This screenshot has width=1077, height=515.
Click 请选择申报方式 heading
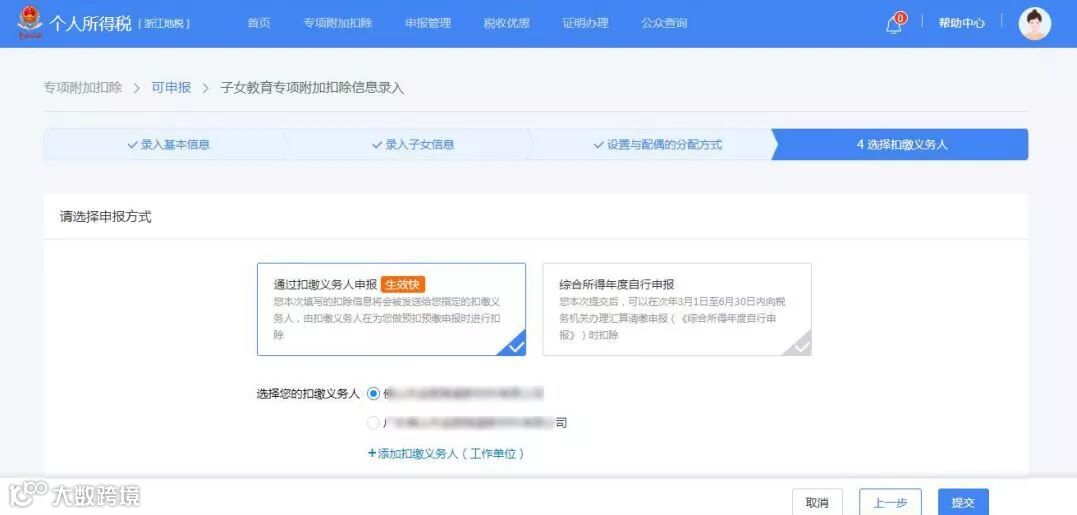106,217
